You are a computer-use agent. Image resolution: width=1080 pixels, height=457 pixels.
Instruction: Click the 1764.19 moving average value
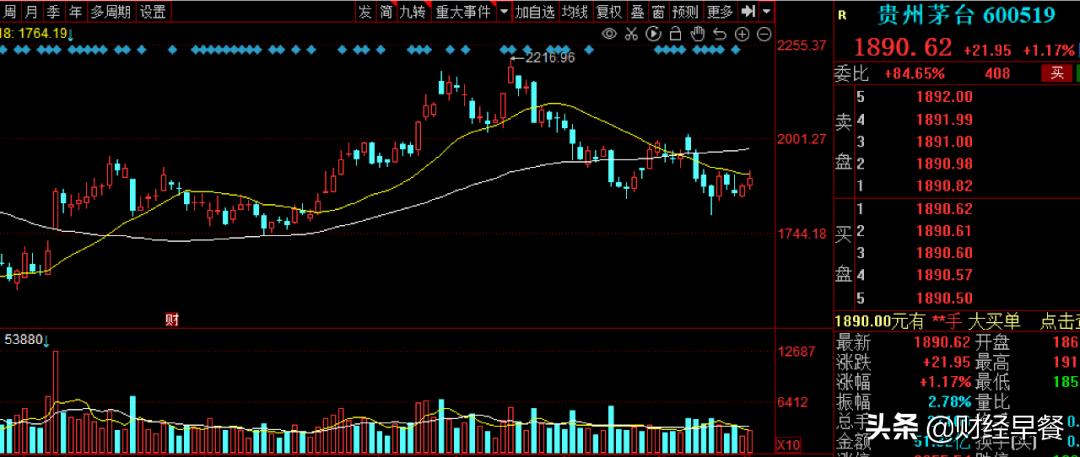(41, 33)
